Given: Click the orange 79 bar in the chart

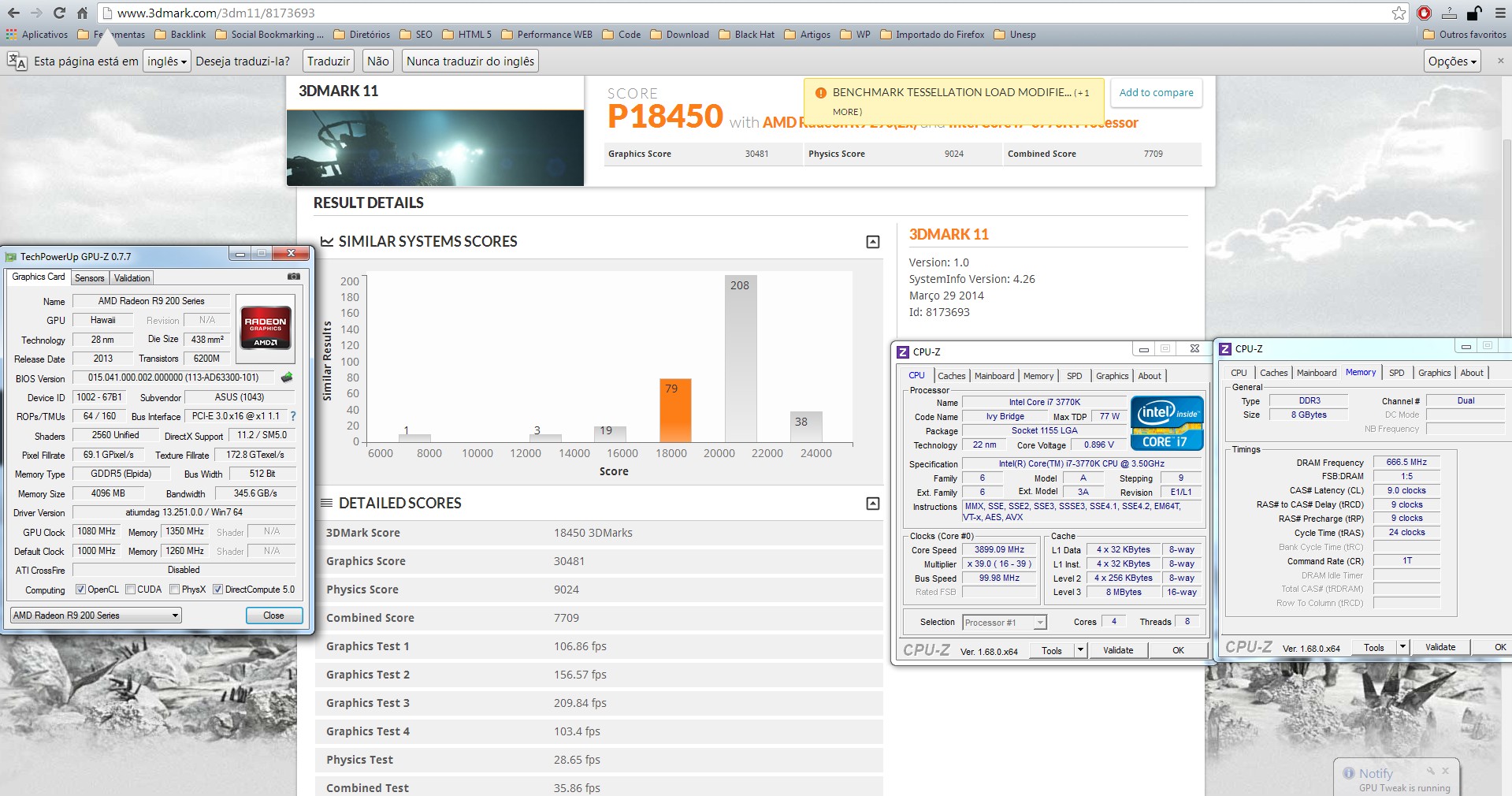Looking at the screenshot, I should tap(675, 410).
